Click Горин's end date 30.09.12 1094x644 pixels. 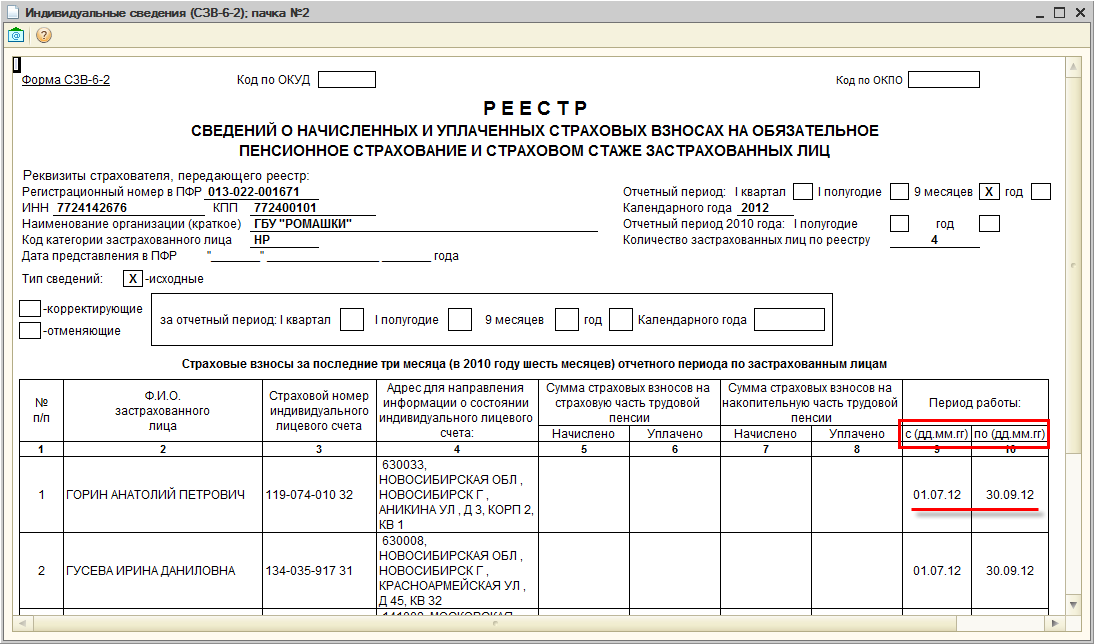(x=1010, y=495)
